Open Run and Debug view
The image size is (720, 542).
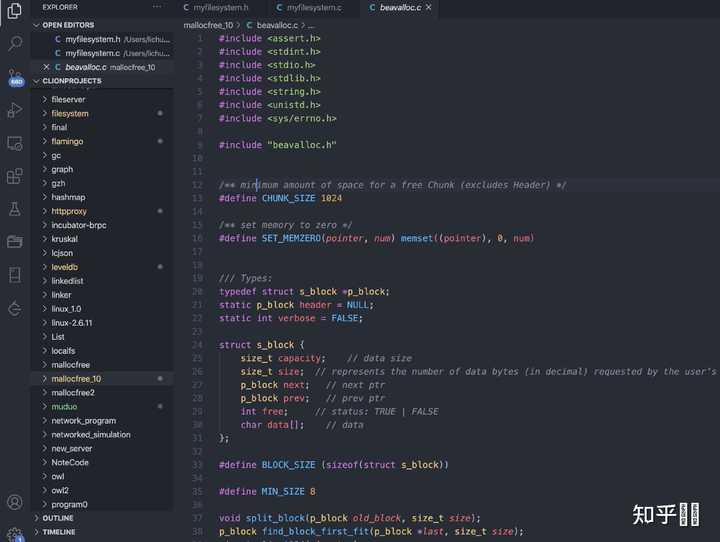click(15, 110)
